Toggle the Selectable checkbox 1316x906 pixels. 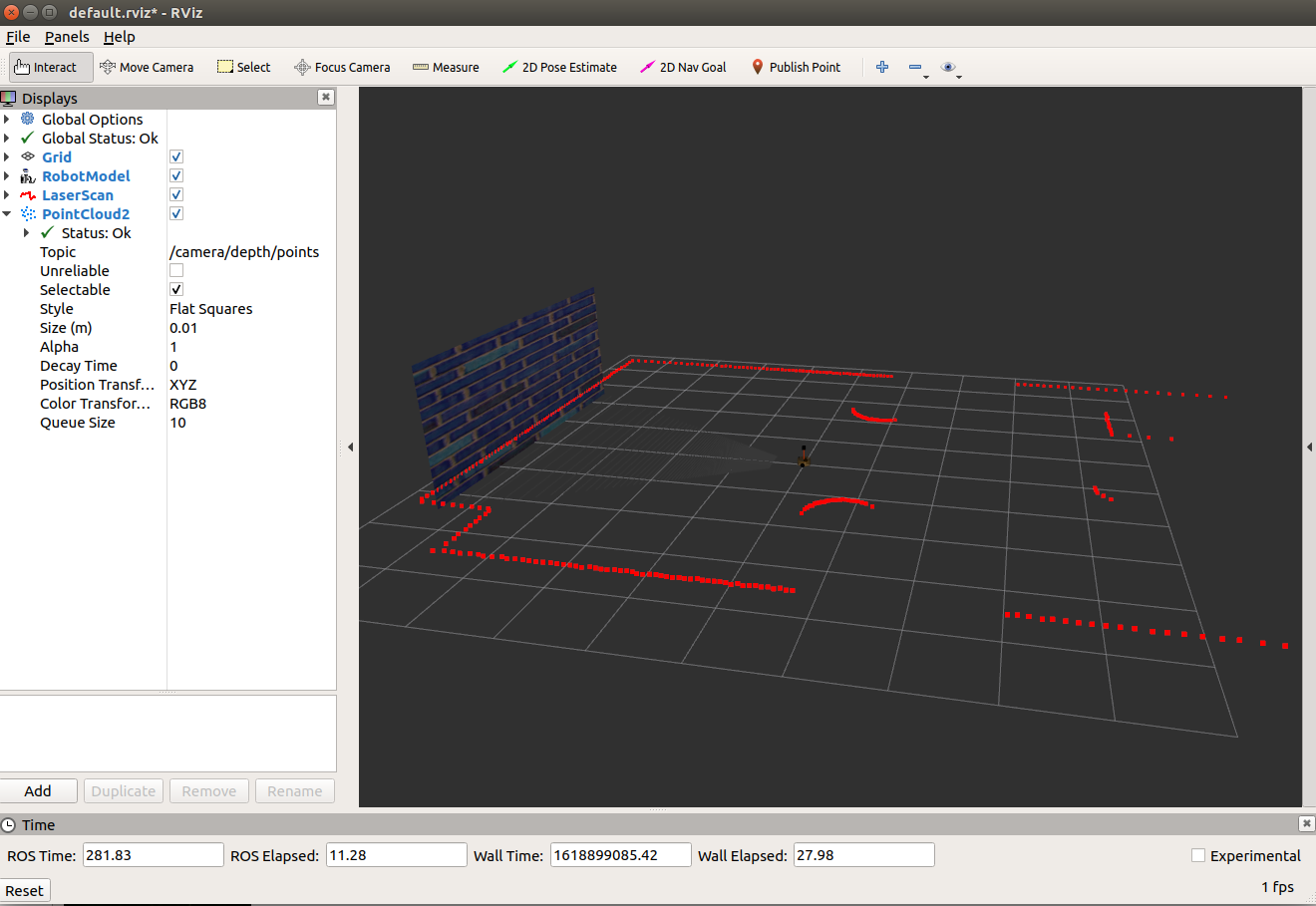[x=176, y=289]
